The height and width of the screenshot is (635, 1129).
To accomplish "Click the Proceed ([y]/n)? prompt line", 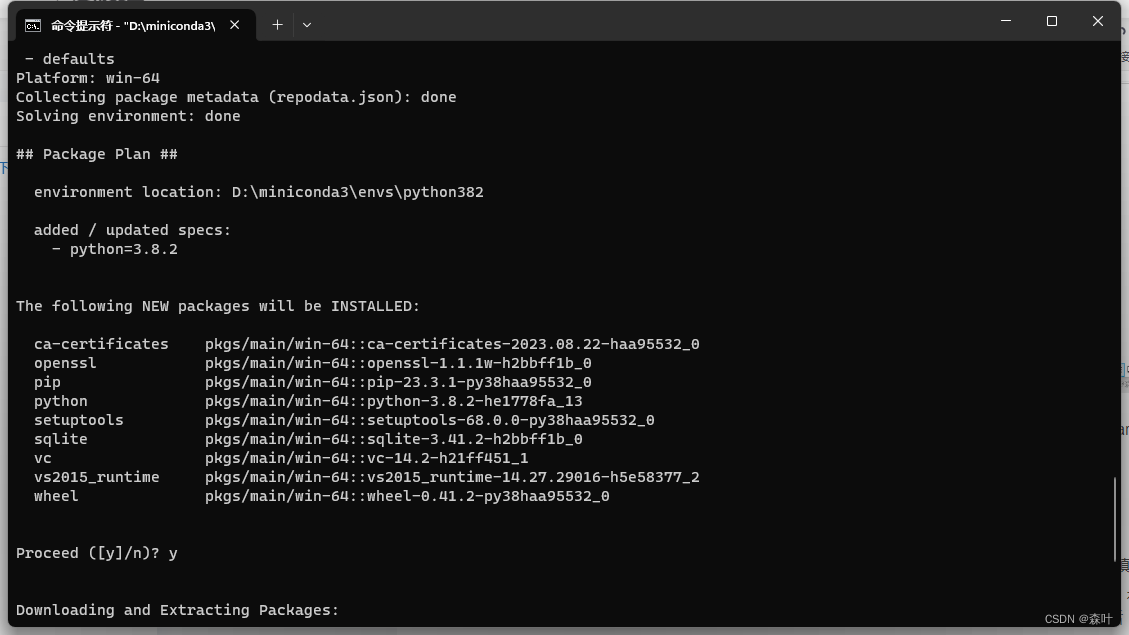I will pyautogui.click(x=96, y=552).
